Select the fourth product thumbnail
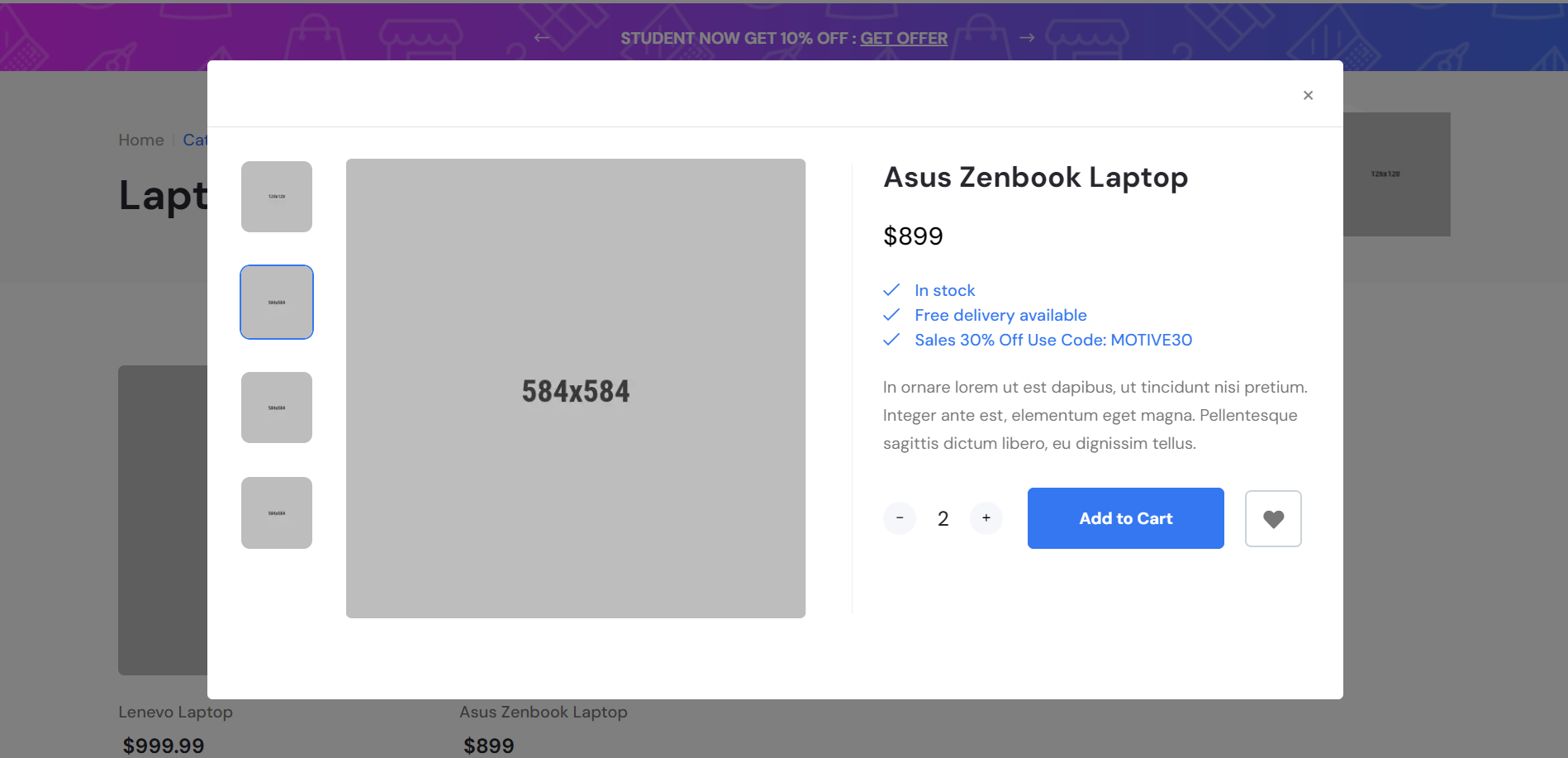The width and height of the screenshot is (1568, 758). [277, 512]
